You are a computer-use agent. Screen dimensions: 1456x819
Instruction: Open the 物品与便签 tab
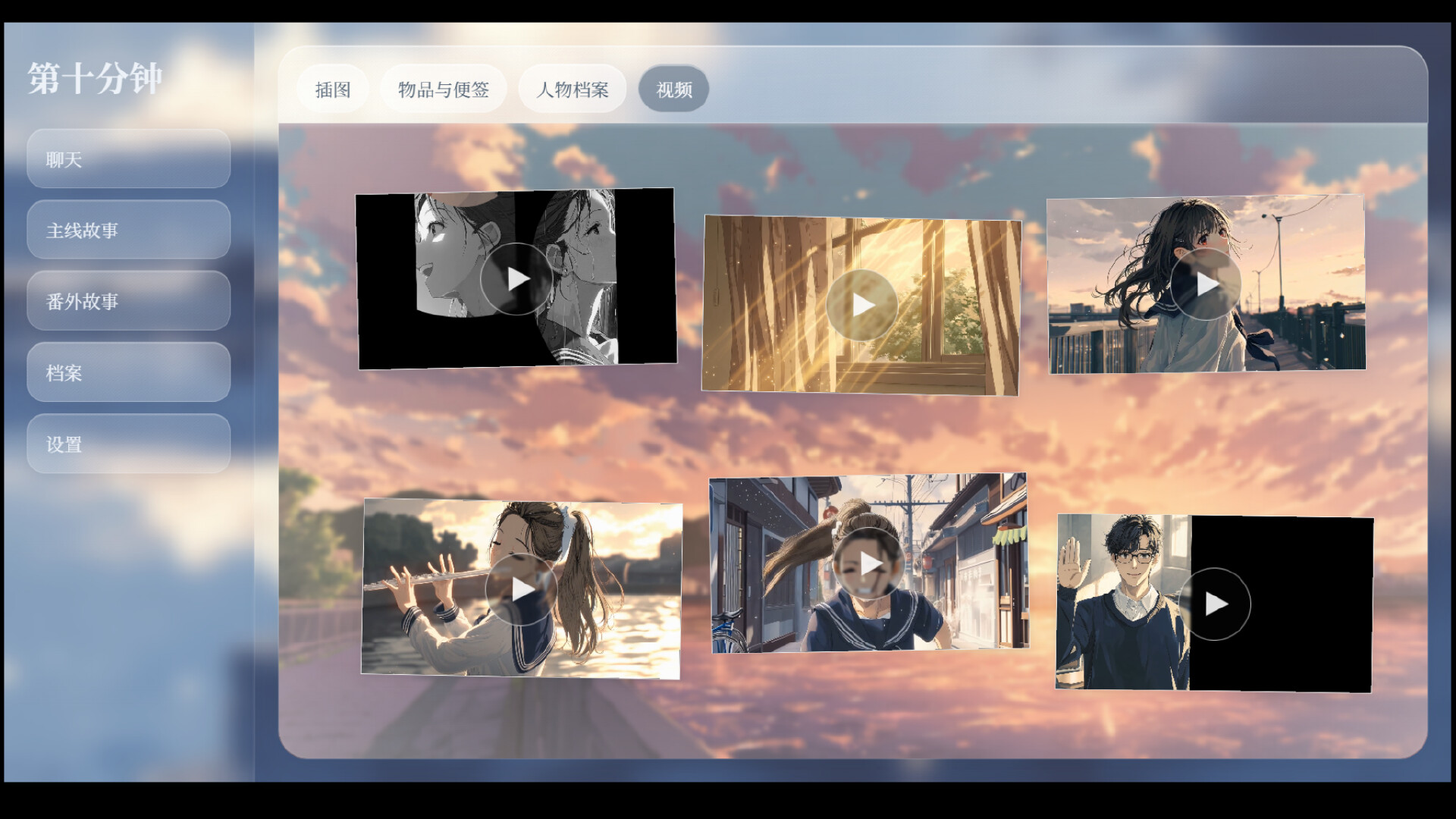click(x=444, y=89)
